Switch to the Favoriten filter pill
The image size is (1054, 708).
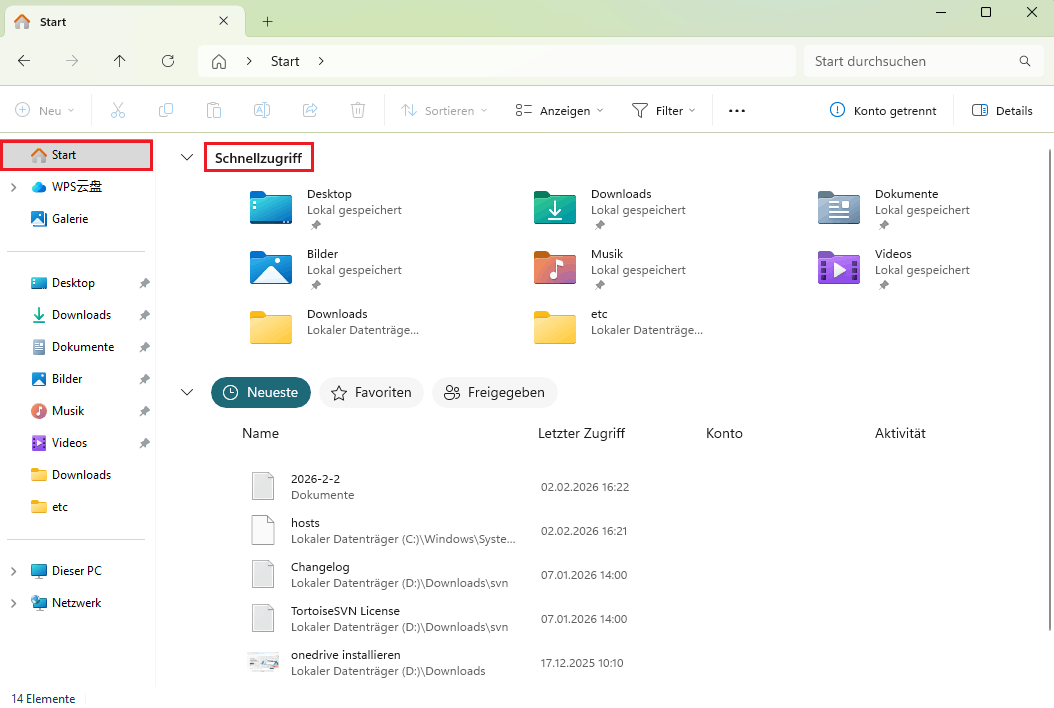pos(372,393)
